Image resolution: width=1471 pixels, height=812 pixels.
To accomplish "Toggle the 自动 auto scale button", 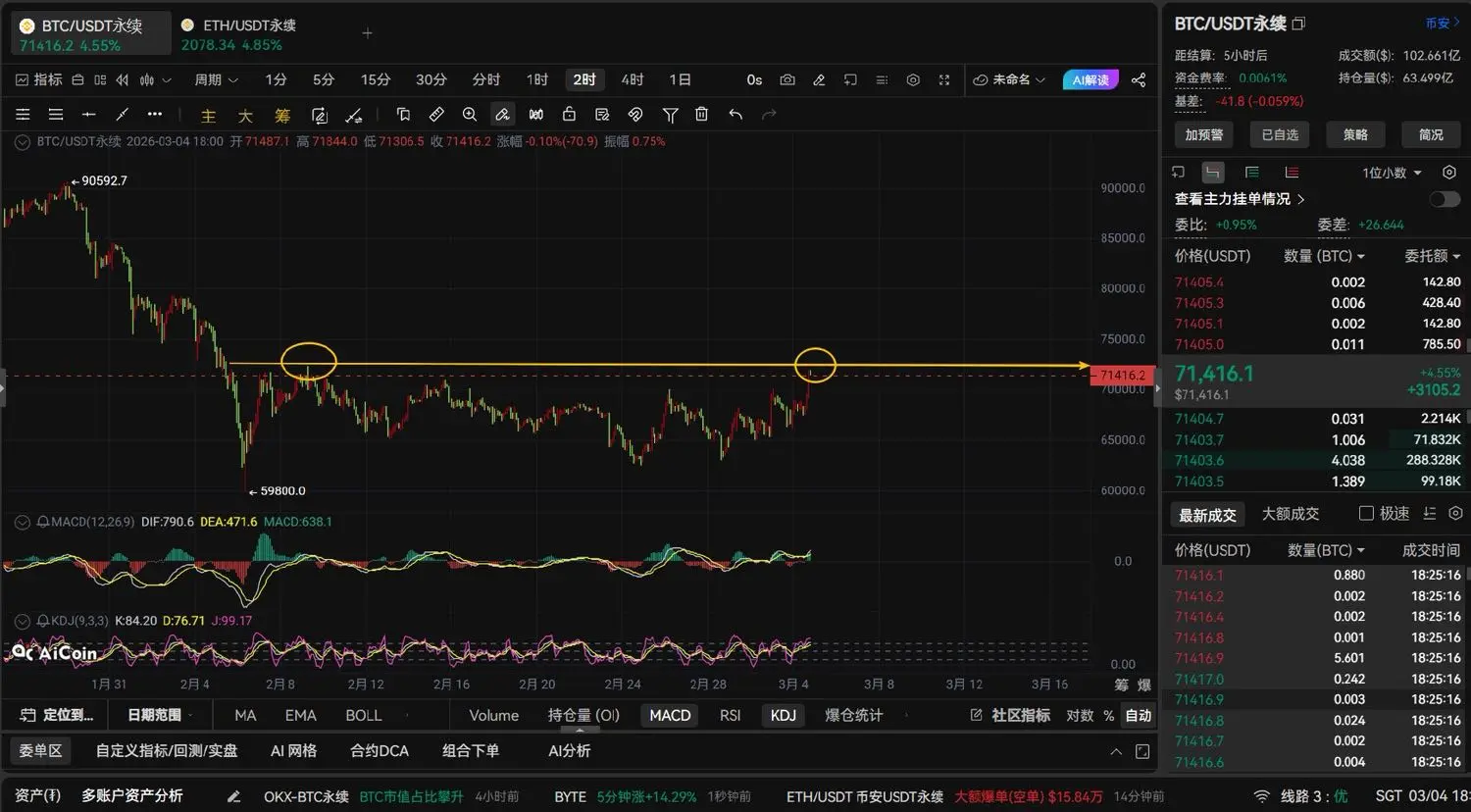I will [x=1139, y=716].
